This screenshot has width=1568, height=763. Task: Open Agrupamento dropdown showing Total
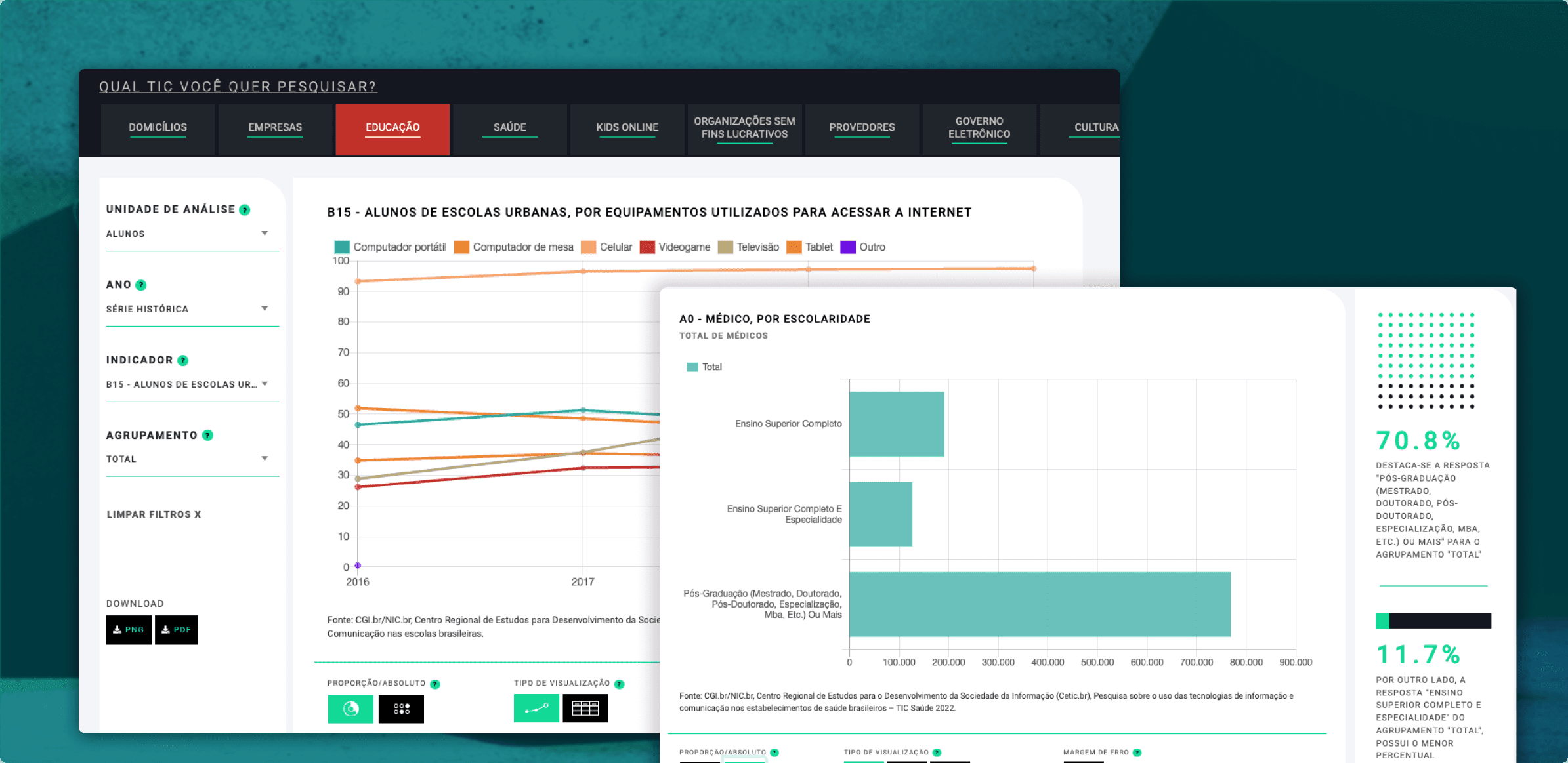click(x=192, y=459)
